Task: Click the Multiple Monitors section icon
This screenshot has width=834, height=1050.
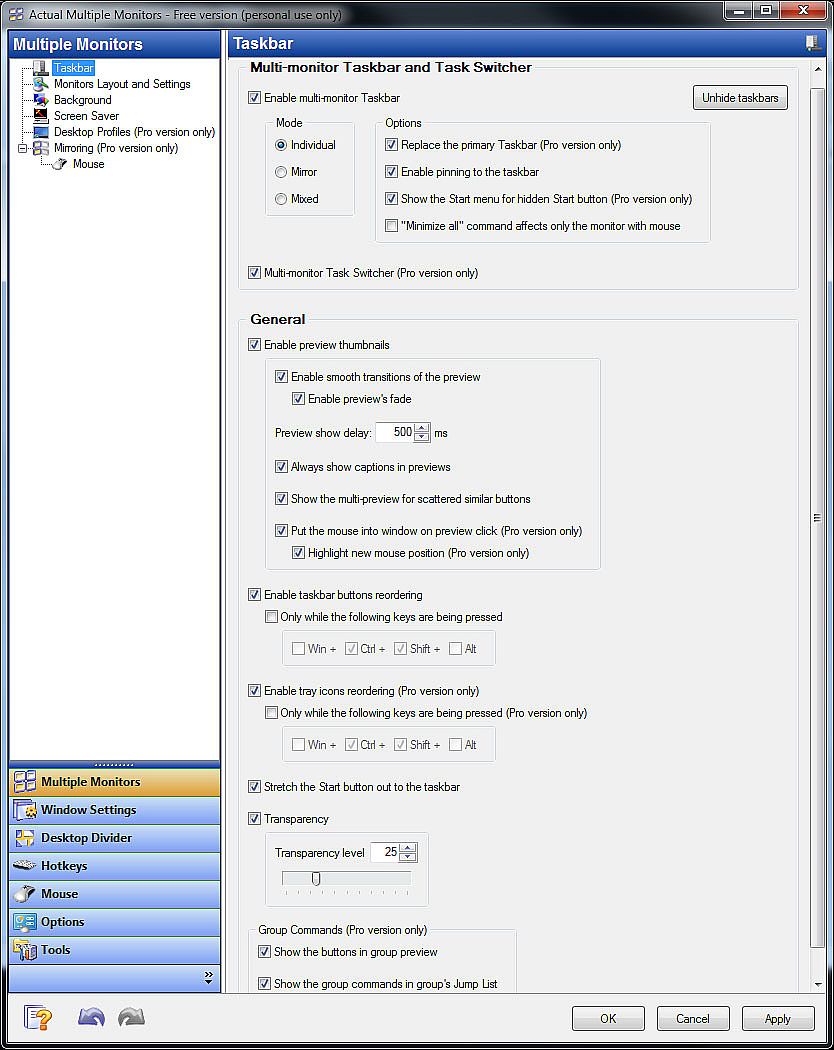Action: 25,781
